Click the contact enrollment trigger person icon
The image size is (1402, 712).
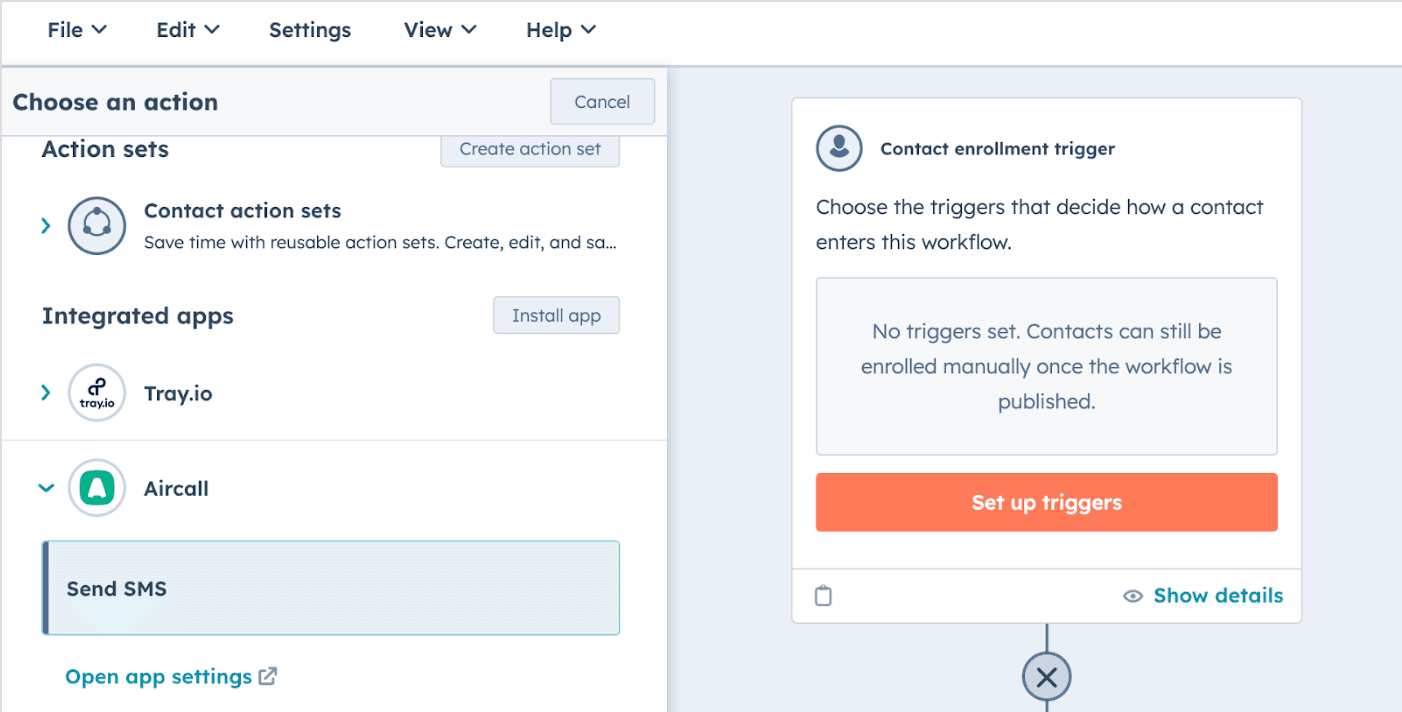coord(839,149)
